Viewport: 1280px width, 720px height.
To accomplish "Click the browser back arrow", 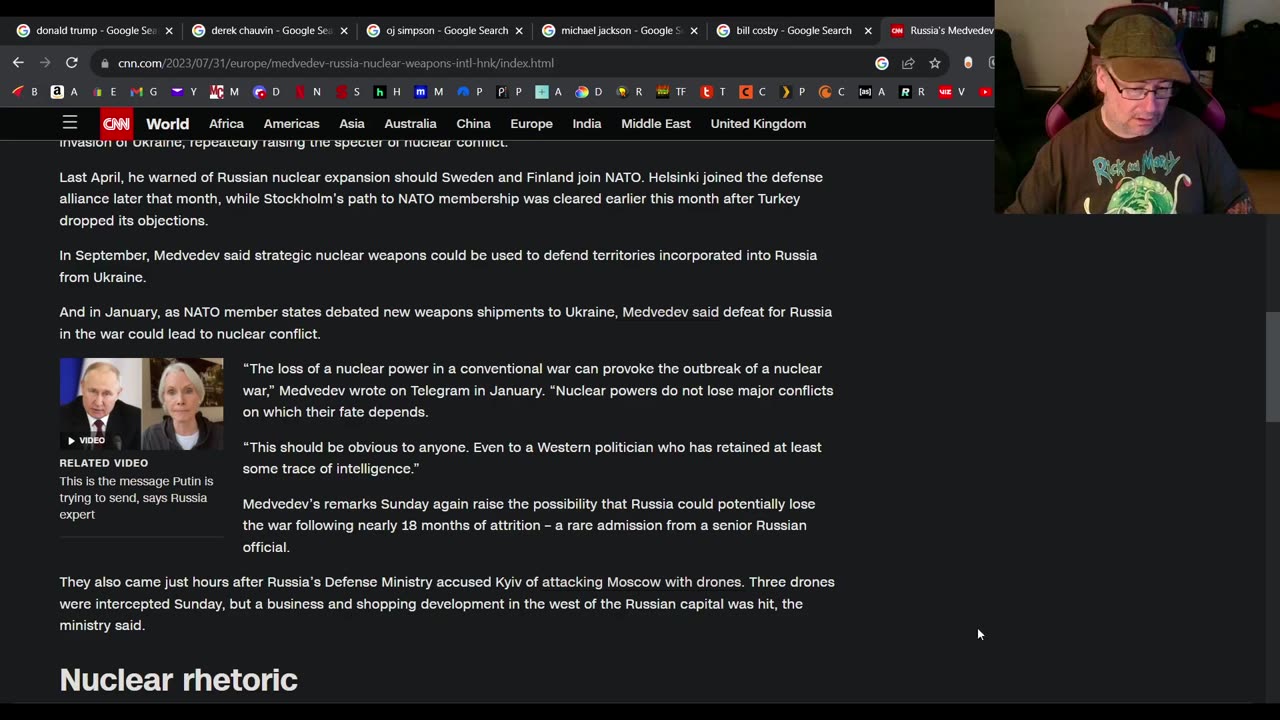I will click(x=18, y=62).
